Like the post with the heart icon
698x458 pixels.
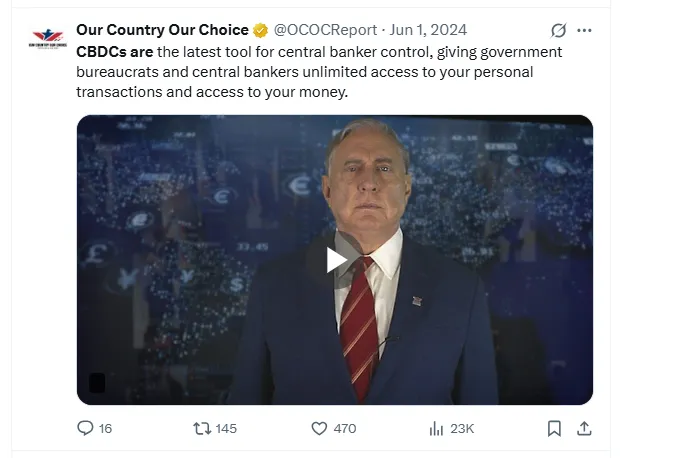click(x=319, y=428)
